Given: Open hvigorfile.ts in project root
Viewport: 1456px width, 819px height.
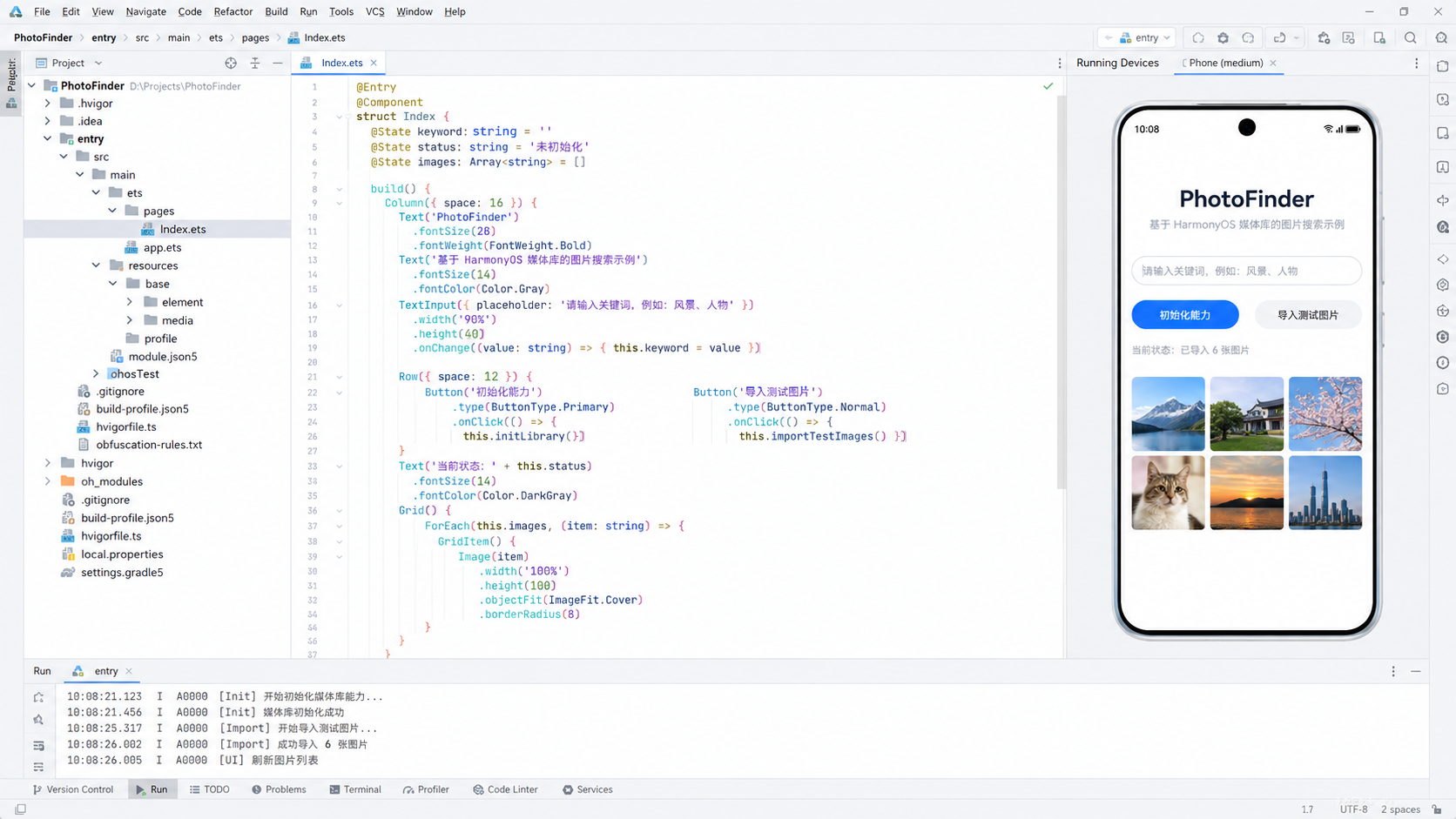Looking at the screenshot, I should point(111,536).
